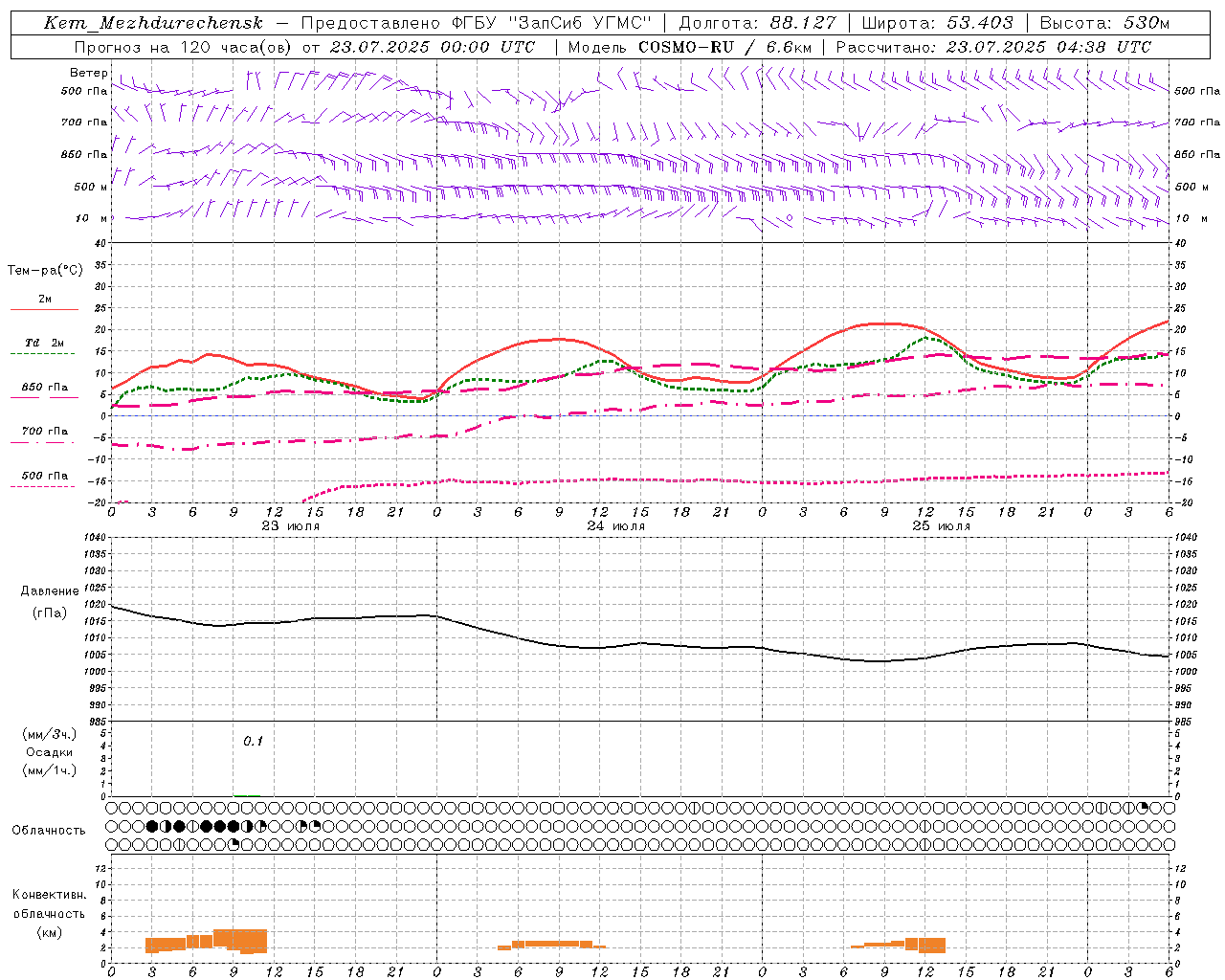Image resolution: width=1225 pixels, height=980 pixels.
Task: Click the 'Td 2м' dew point legend entry
Action: coord(44,343)
